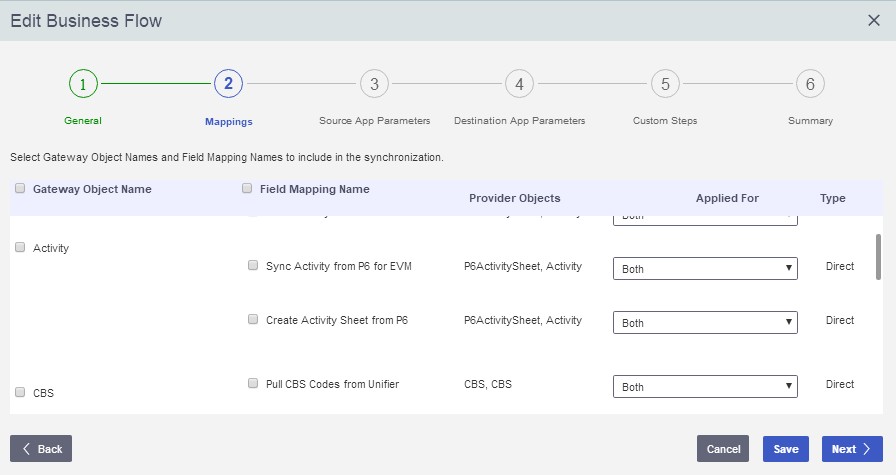Screen dimensions: 896x475
Task: Click the Cancel button
Action: pos(723,449)
